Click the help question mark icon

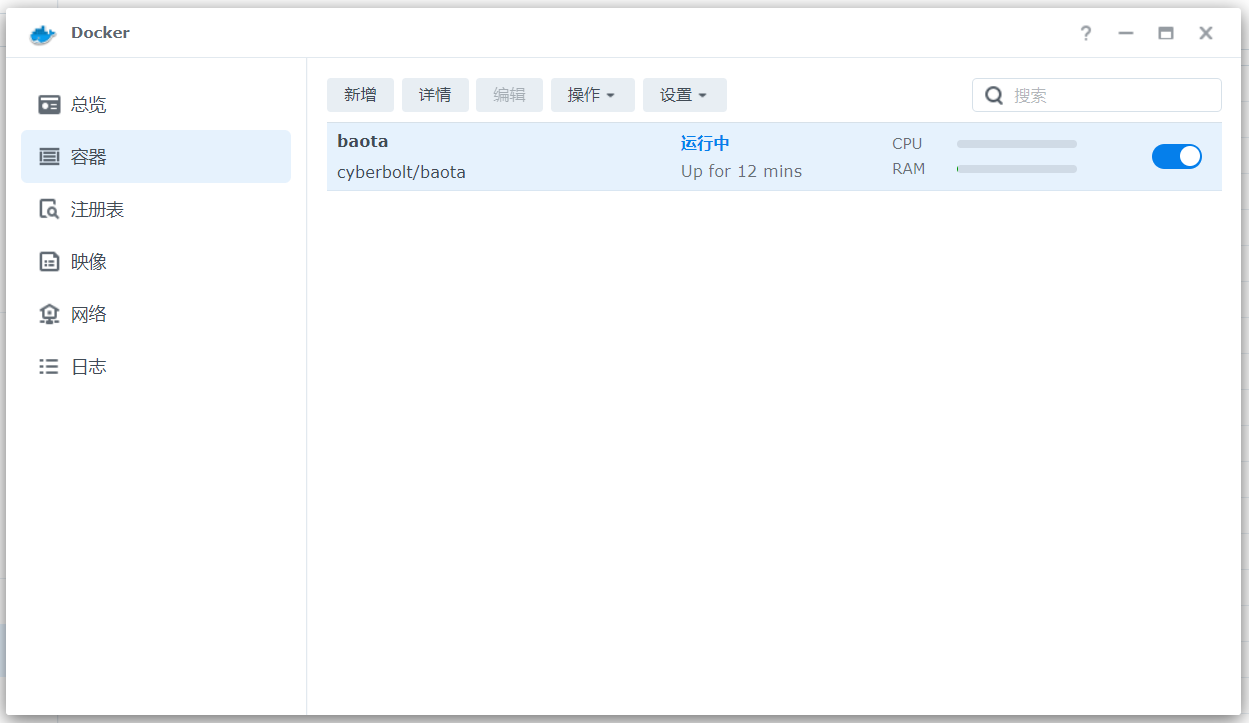click(x=1085, y=33)
